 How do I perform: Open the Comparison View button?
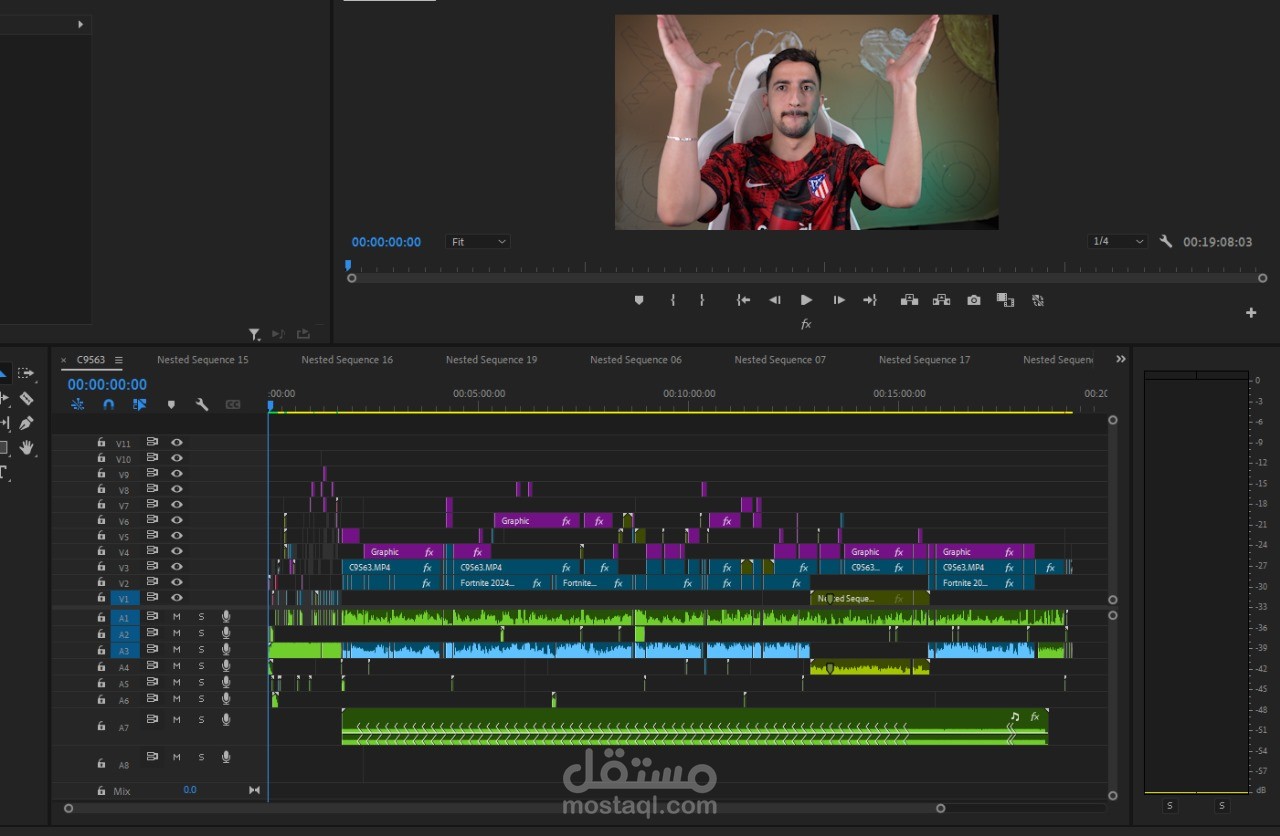click(1006, 300)
